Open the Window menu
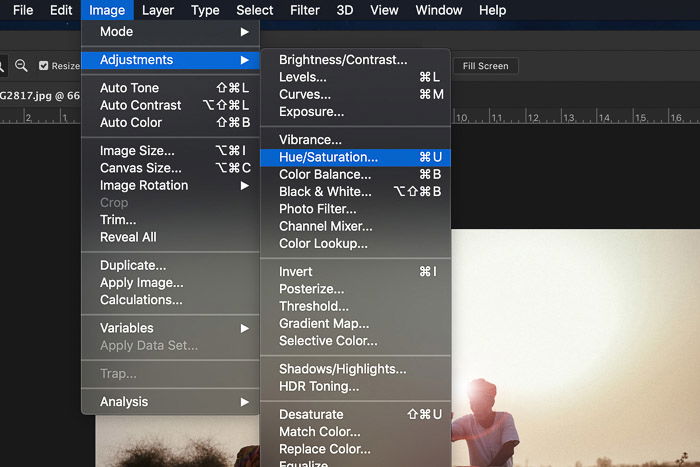The width and height of the screenshot is (700, 467). tap(439, 10)
